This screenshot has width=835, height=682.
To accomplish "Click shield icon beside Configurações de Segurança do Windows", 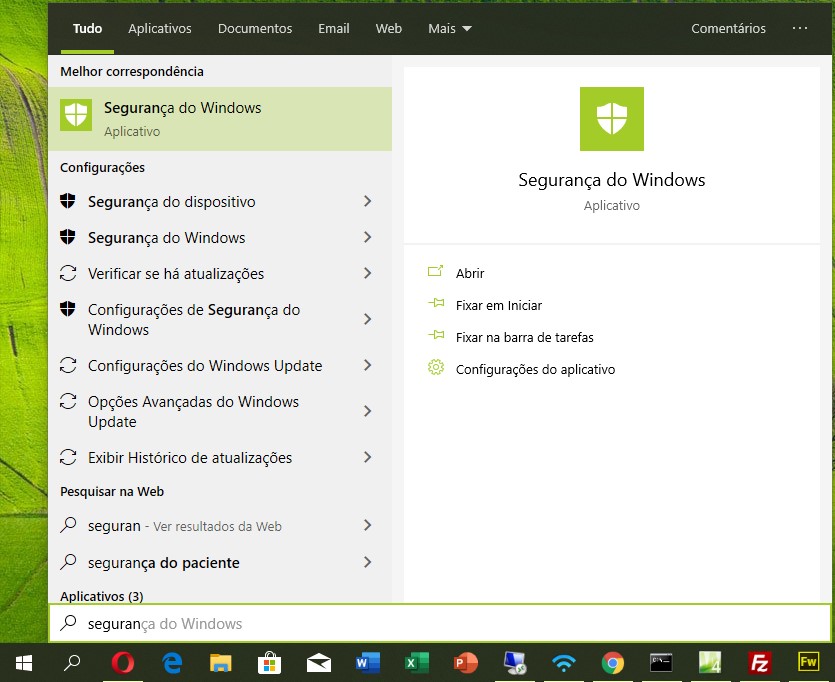I will (x=68, y=309).
